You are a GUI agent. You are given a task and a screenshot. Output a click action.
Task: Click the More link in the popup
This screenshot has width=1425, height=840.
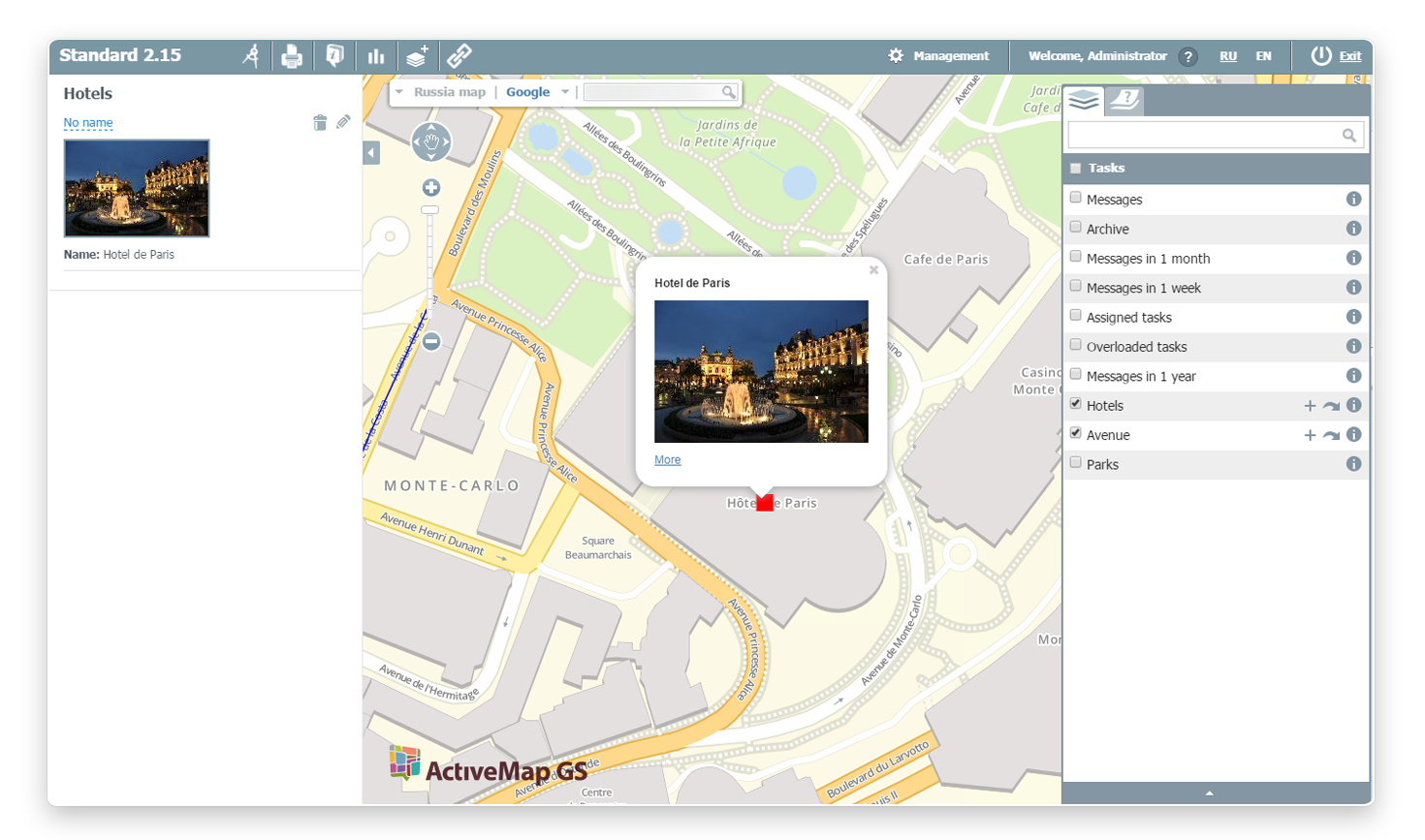click(667, 460)
